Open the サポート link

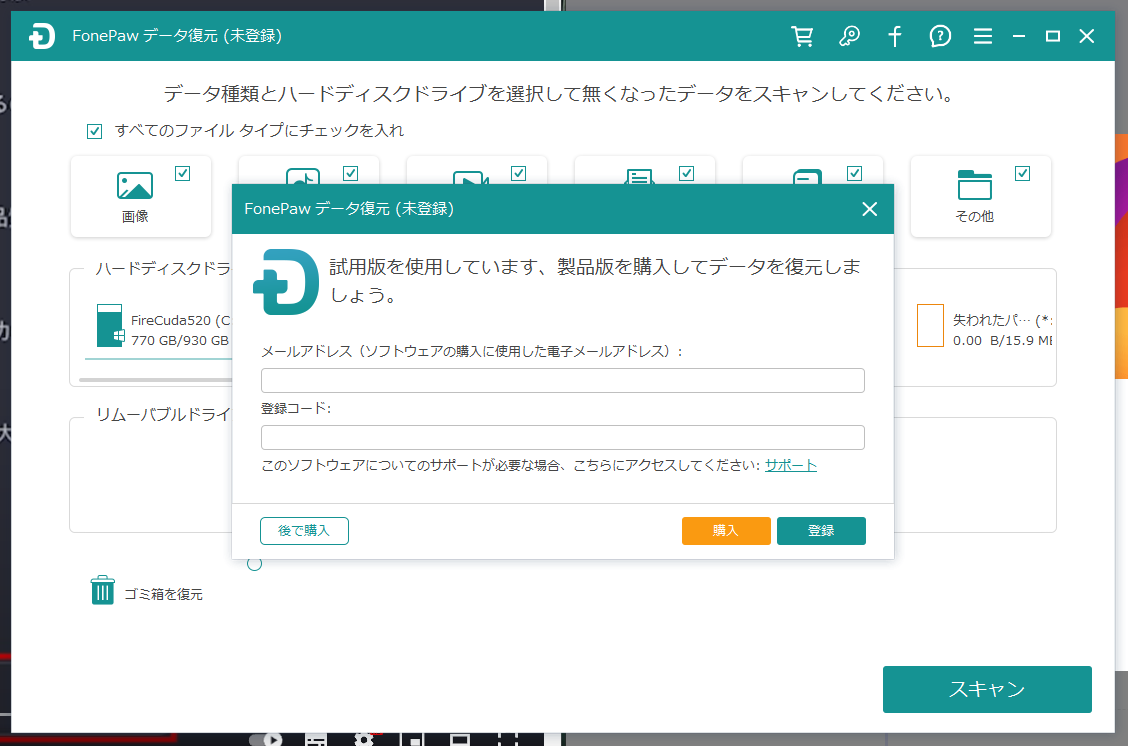click(x=791, y=465)
